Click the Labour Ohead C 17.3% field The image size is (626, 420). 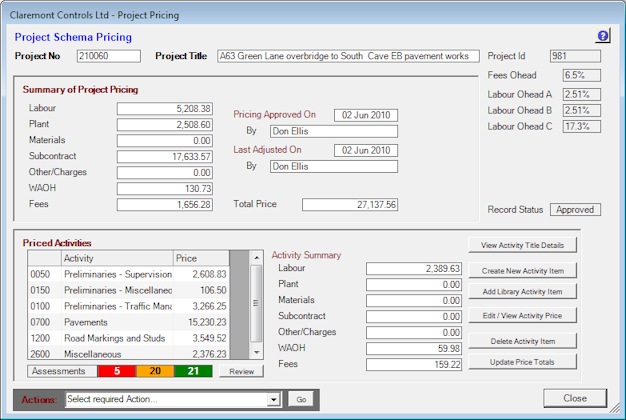(582, 126)
